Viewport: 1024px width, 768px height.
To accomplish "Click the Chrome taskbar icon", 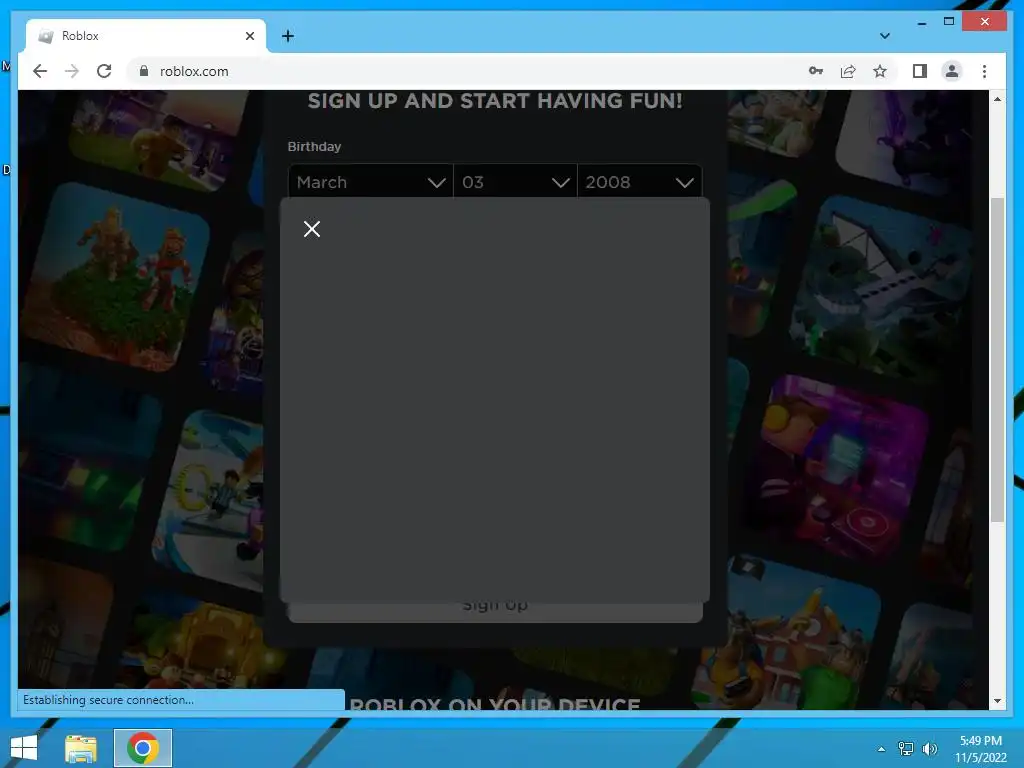I will click(x=142, y=748).
